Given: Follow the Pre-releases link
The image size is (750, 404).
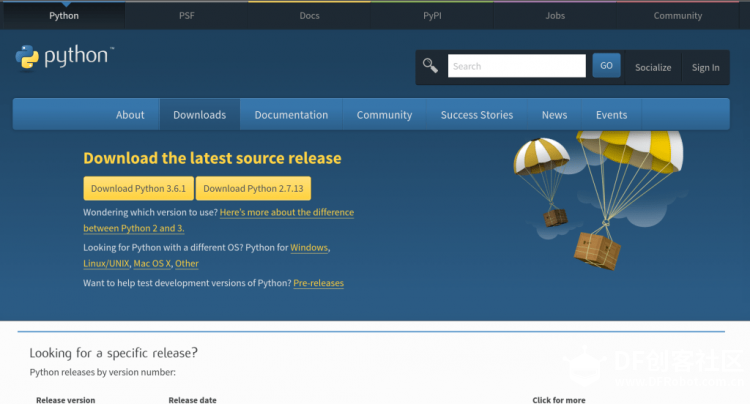Looking at the screenshot, I should pos(319,283).
